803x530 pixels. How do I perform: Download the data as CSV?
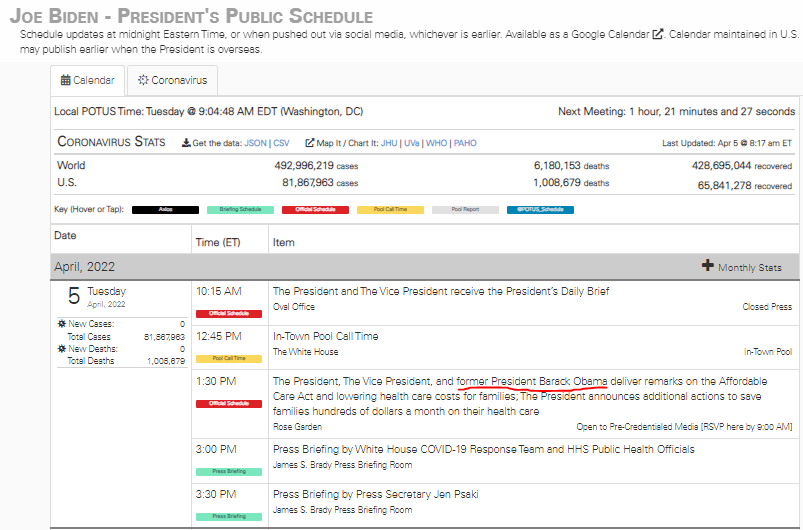coord(281,143)
